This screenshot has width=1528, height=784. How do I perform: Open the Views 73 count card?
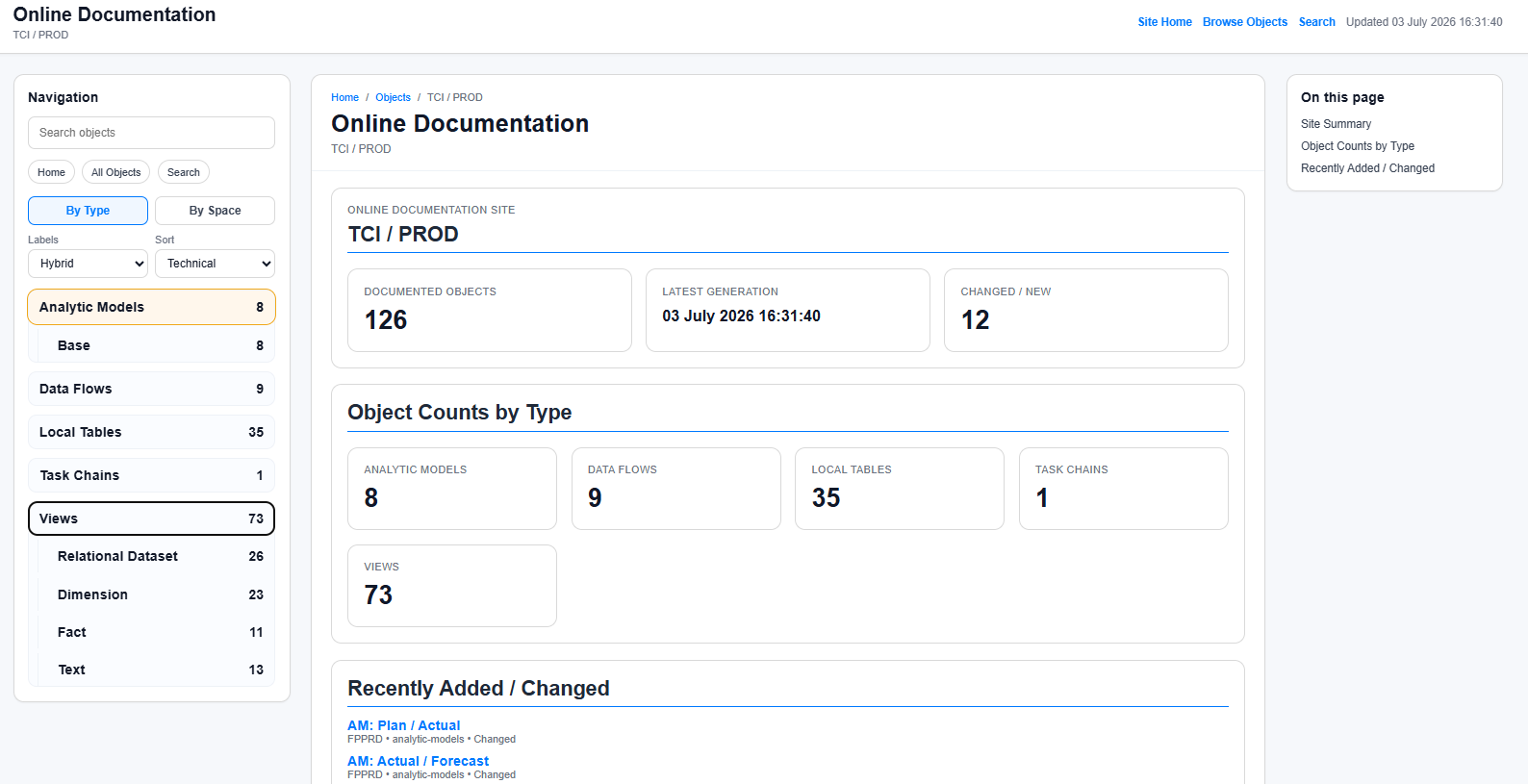(452, 586)
